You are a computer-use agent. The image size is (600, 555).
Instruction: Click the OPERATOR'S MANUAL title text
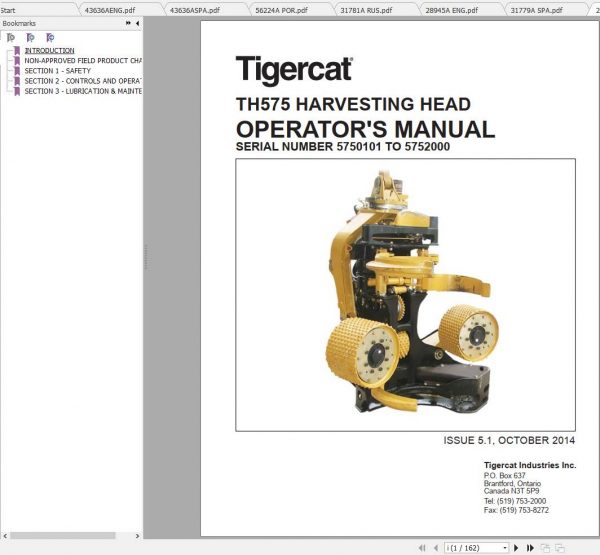[365, 129]
